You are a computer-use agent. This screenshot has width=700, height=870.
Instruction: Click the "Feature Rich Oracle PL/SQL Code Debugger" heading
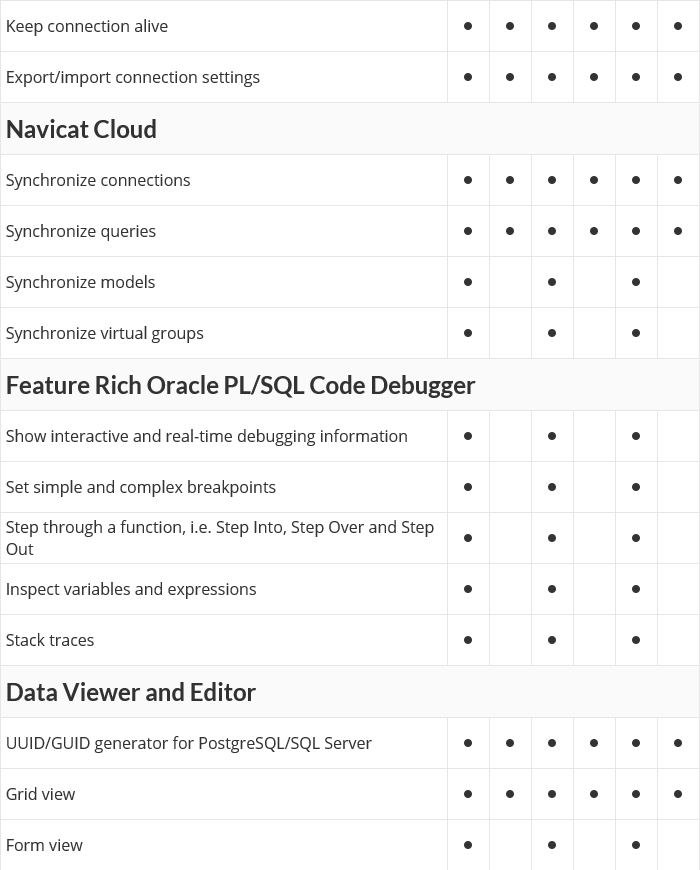pyautogui.click(x=241, y=385)
